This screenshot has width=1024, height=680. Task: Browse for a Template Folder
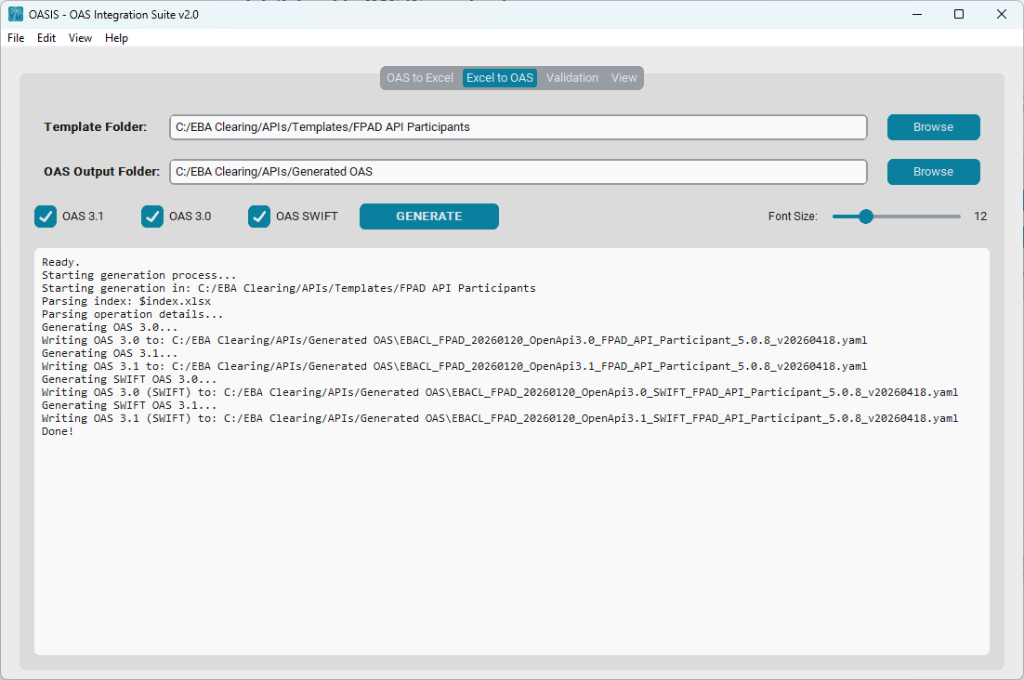click(932, 127)
